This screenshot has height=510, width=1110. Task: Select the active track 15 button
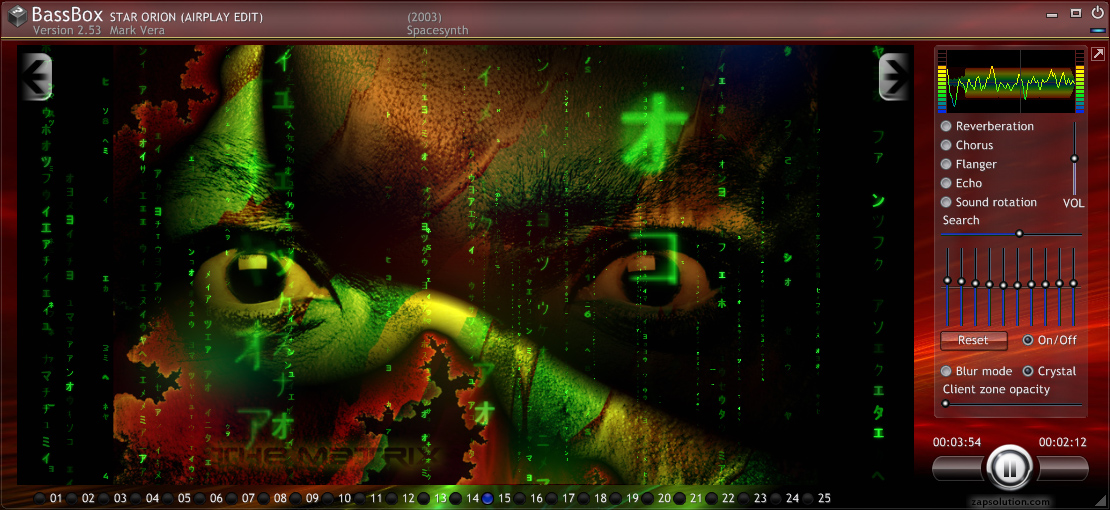(x=488, y=498)
